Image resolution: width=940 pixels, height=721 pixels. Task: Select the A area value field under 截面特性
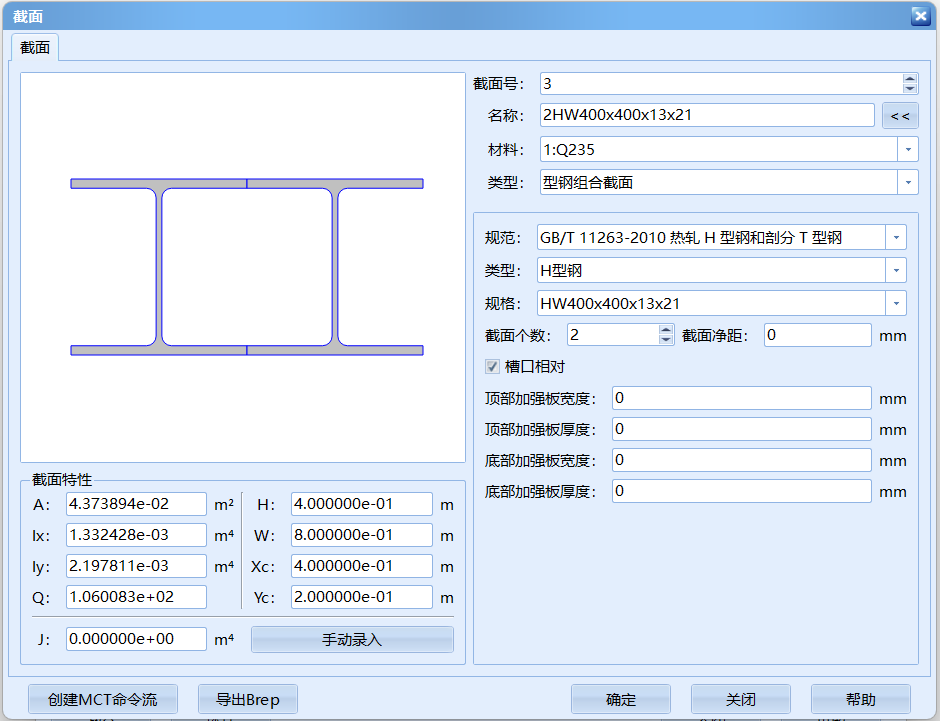click(x=136, y=504)
